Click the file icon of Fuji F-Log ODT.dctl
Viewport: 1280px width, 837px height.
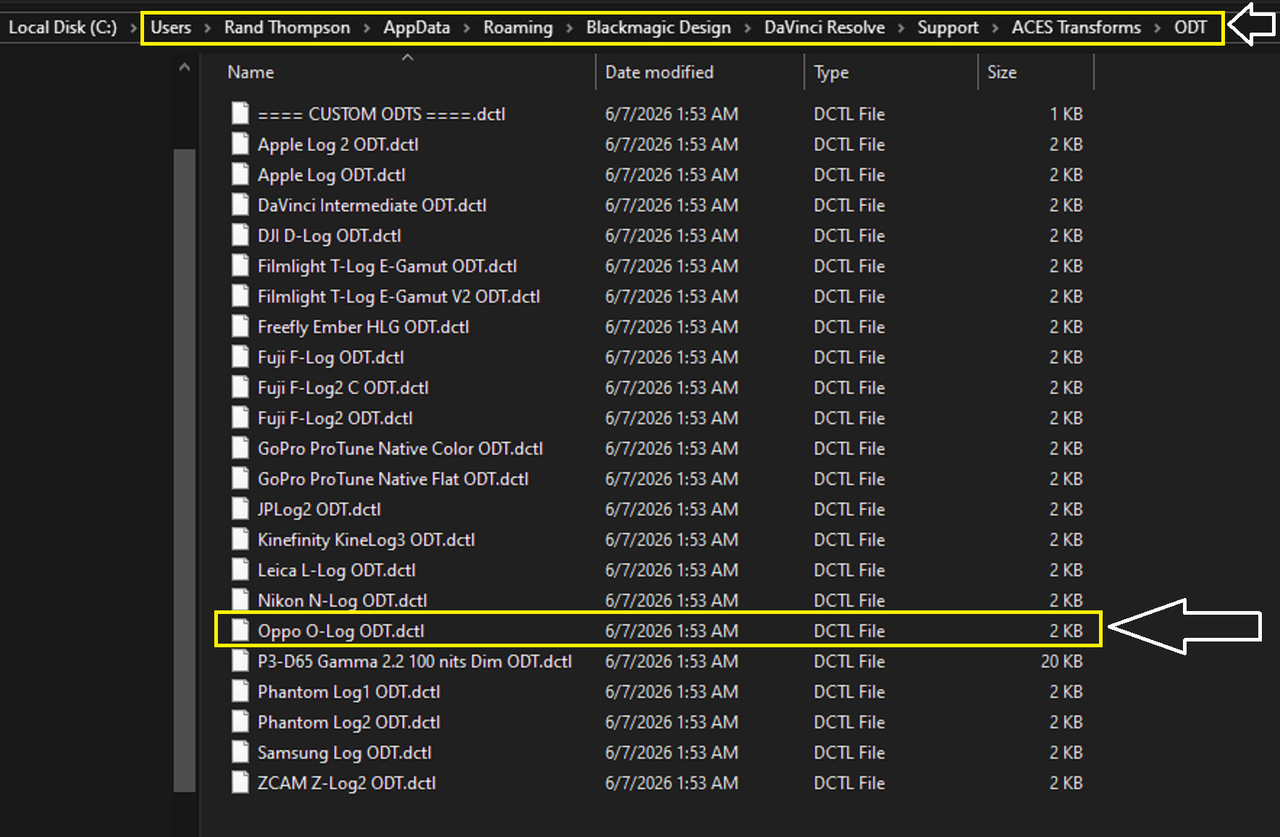click(x=239, y=357)
